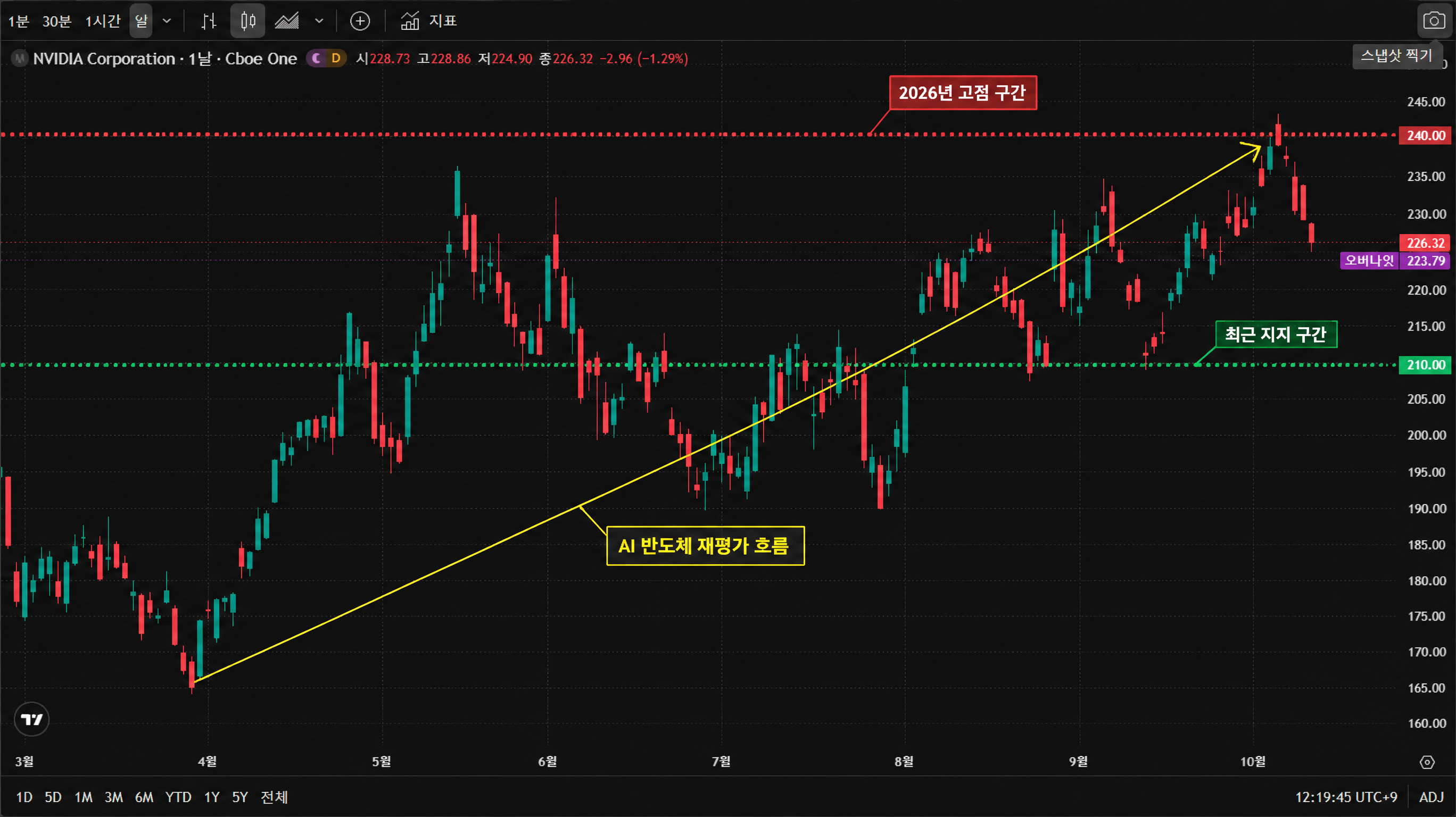Select the 2026년 고점 구간 annotation

click(x=963, y=93)
